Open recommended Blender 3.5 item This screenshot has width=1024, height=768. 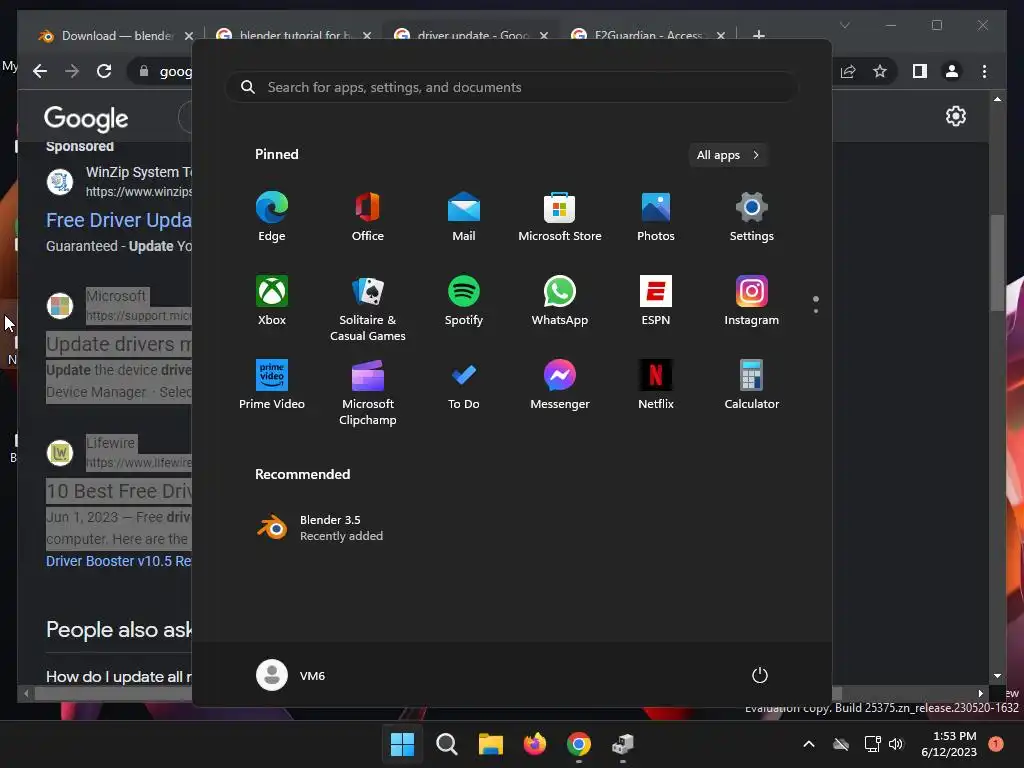coord(320,528)
